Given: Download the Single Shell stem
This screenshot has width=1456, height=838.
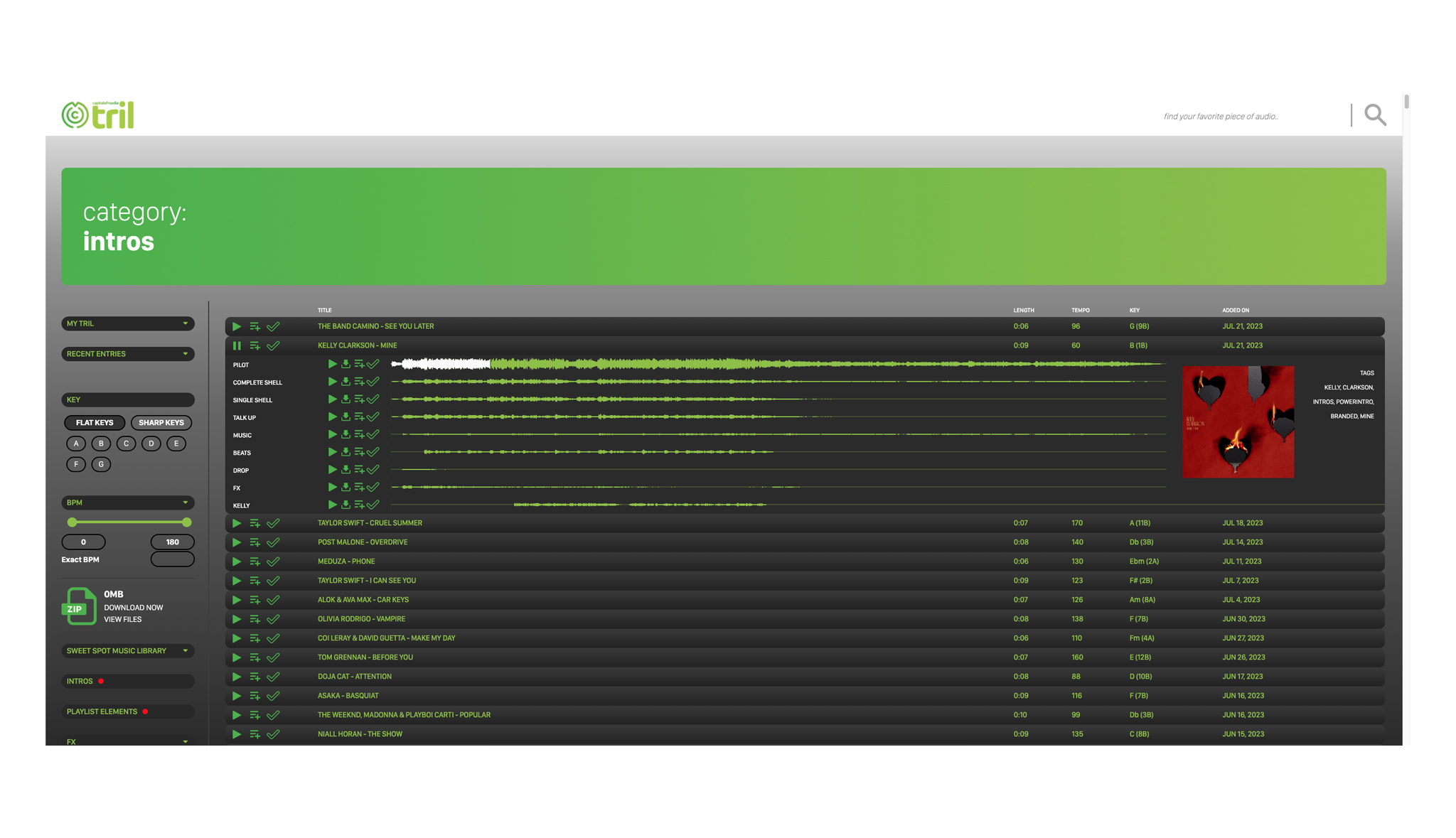Looking at the screenshot, I should point(346,399).
